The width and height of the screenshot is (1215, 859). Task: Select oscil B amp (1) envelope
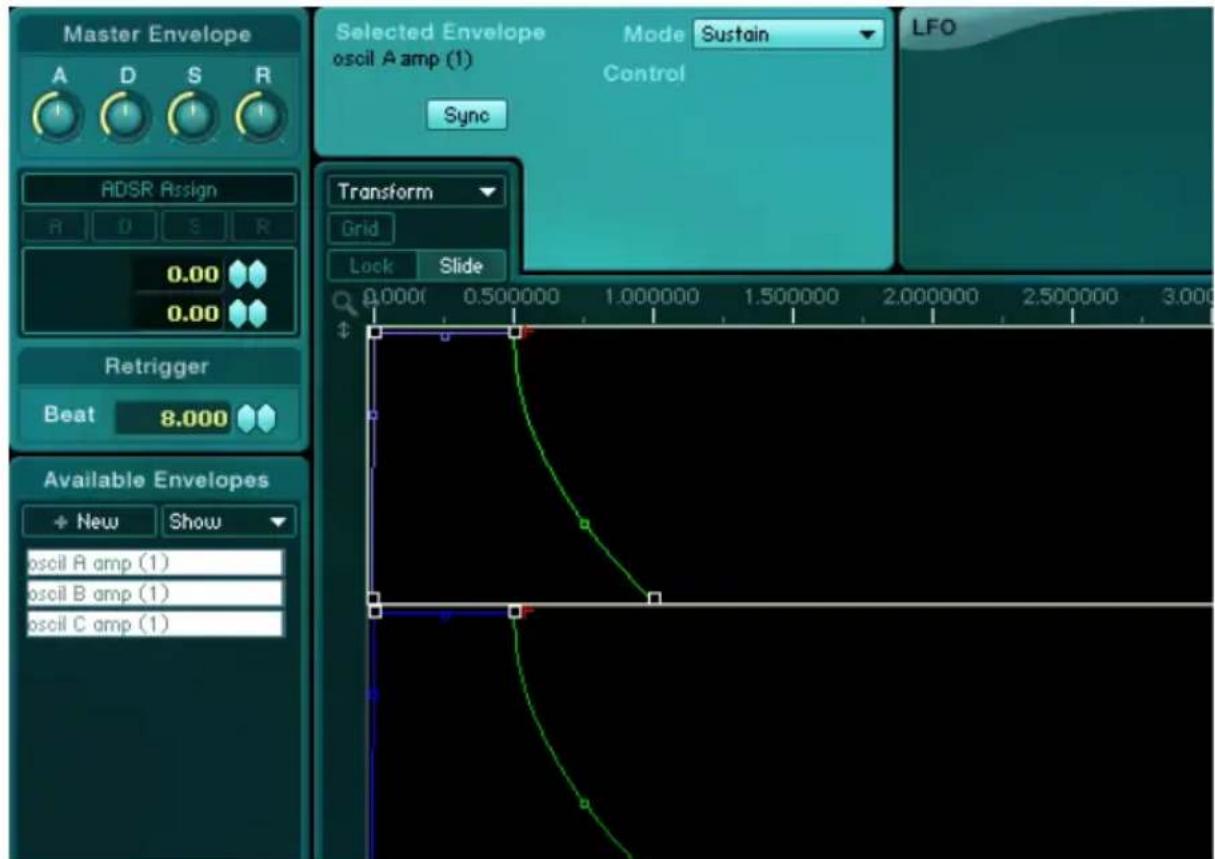(x=155, y=593)
